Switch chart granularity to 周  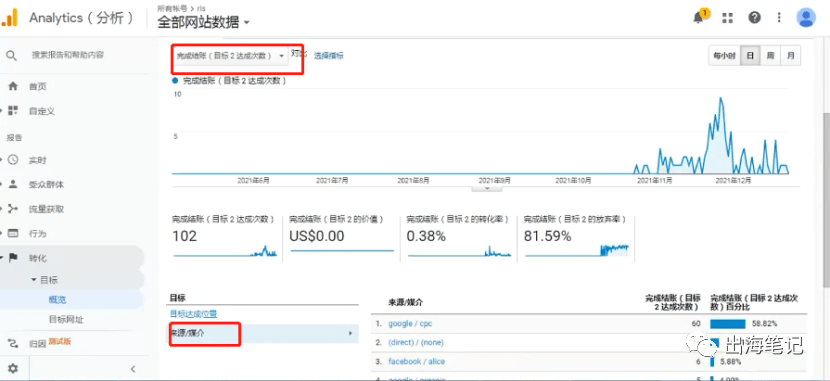point(771,56)
